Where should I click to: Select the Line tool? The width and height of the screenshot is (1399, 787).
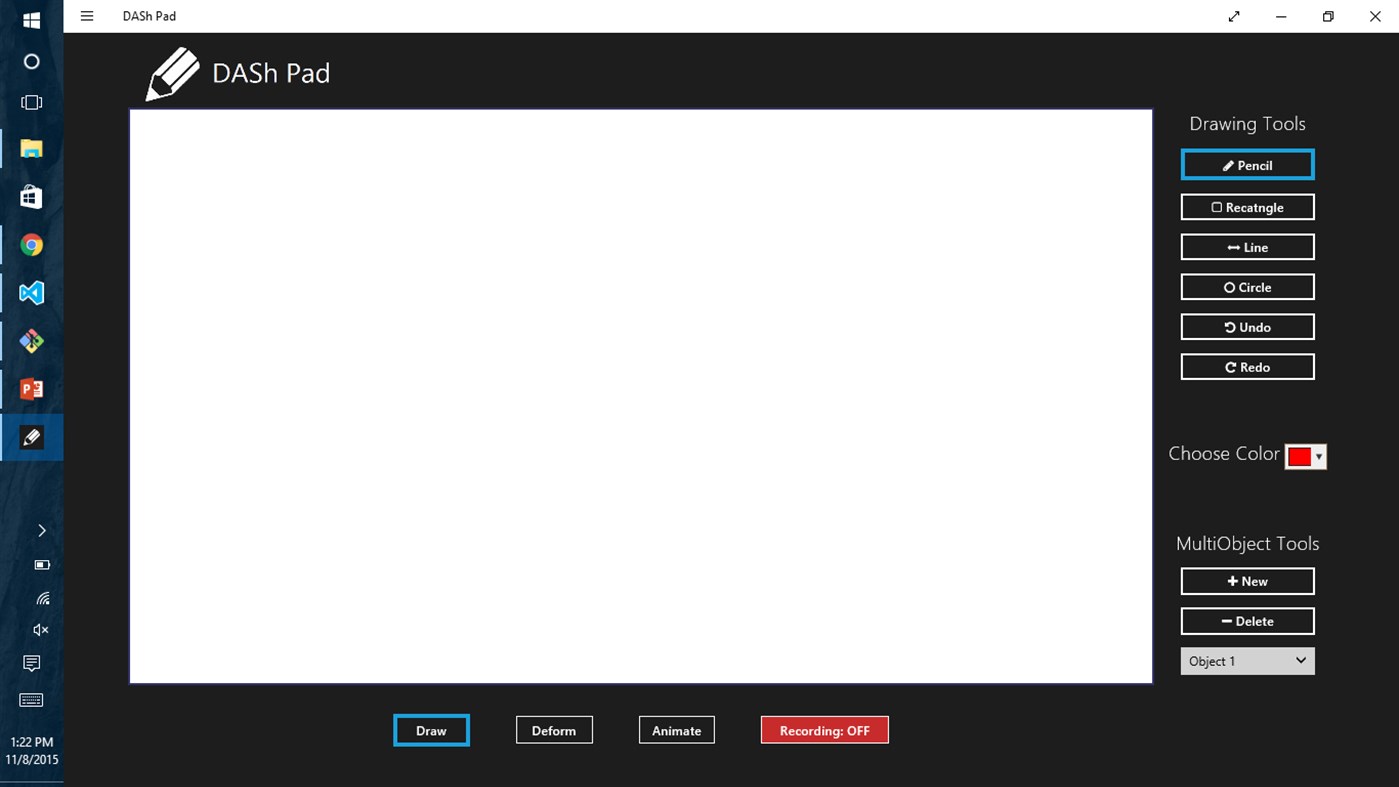pos(1247,246)
